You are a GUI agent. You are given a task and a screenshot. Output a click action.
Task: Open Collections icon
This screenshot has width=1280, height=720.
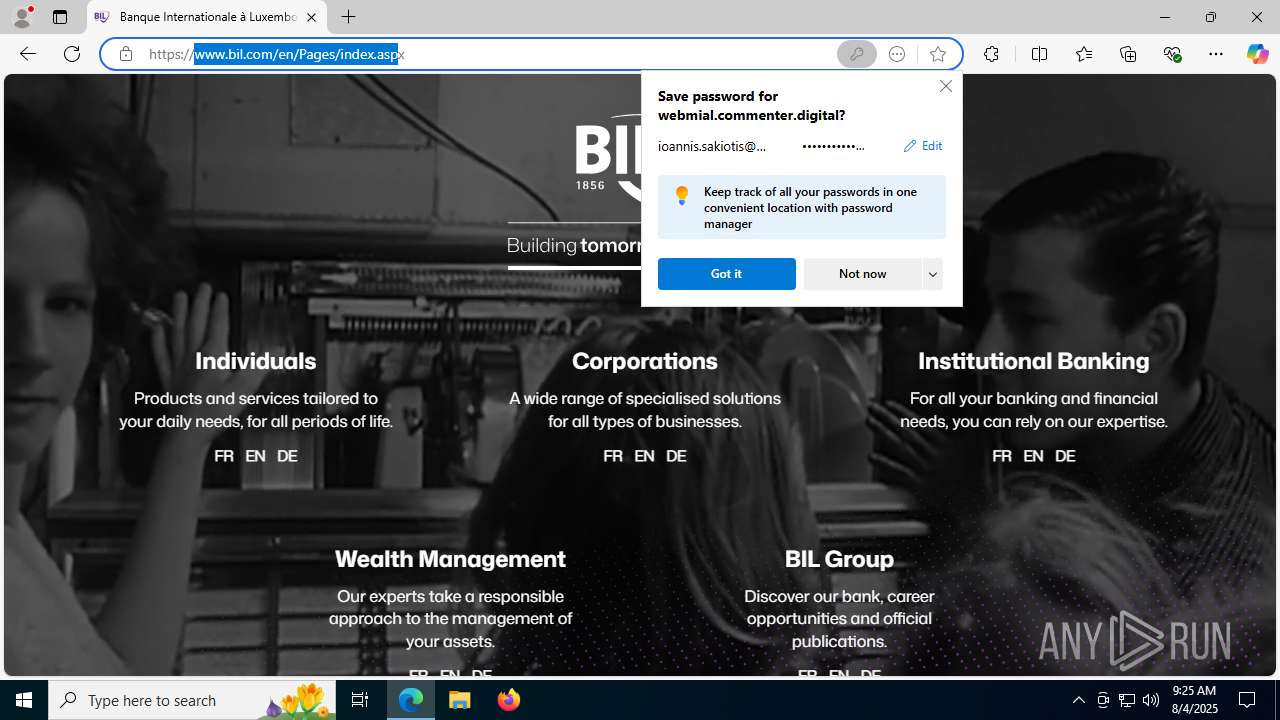(x=1128, y=54)
